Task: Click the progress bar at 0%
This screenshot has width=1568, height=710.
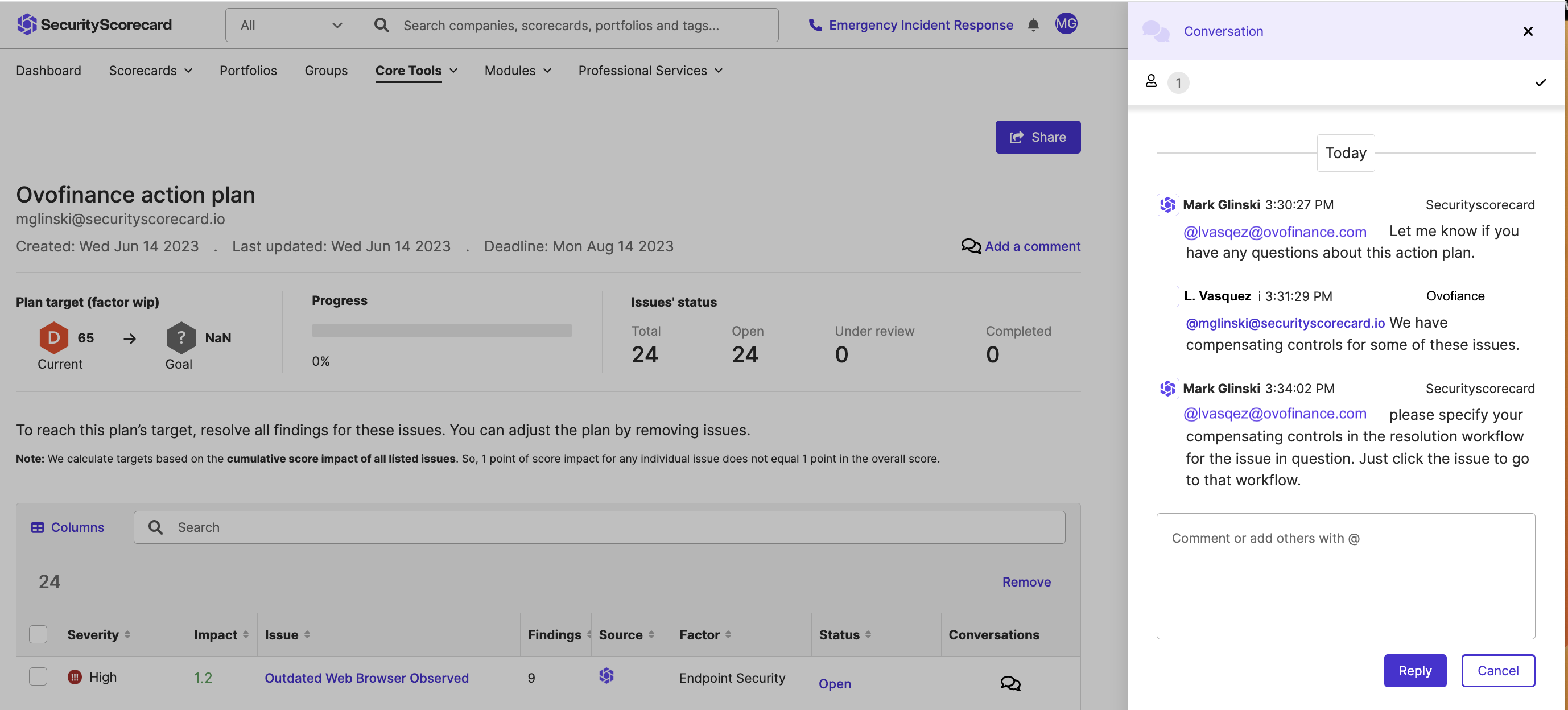Action: [442, 330]
